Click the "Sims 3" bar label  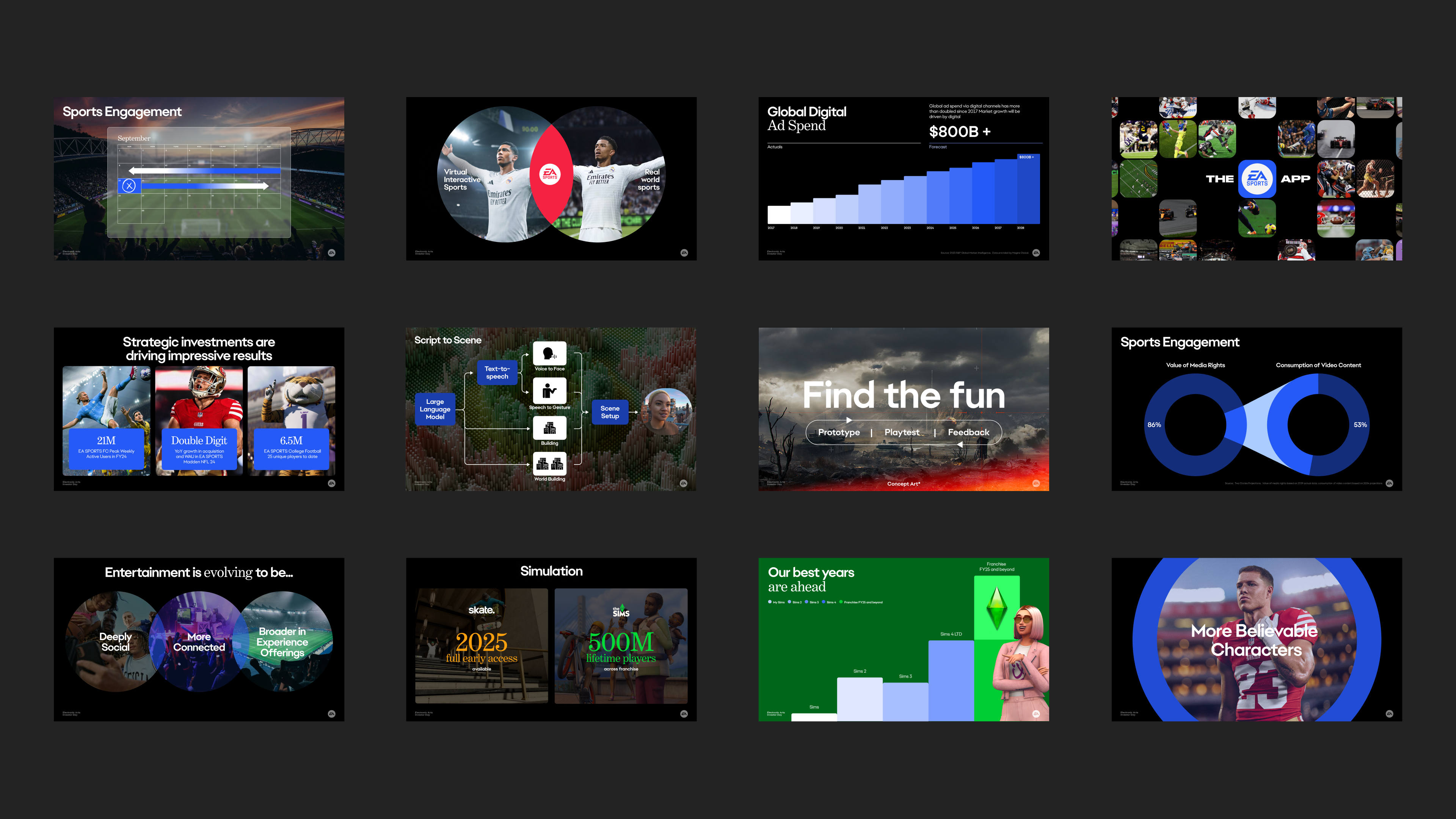[x=905, y=676]
